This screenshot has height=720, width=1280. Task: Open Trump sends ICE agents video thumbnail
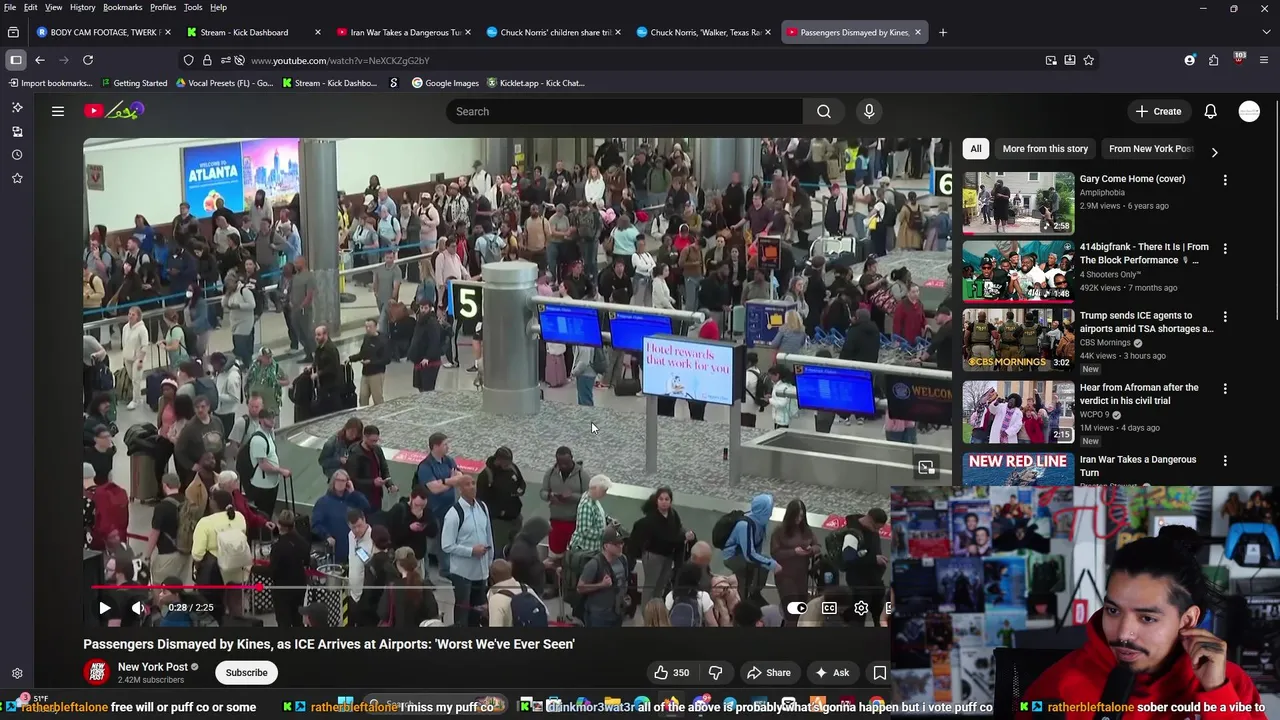pos(1018,340)
